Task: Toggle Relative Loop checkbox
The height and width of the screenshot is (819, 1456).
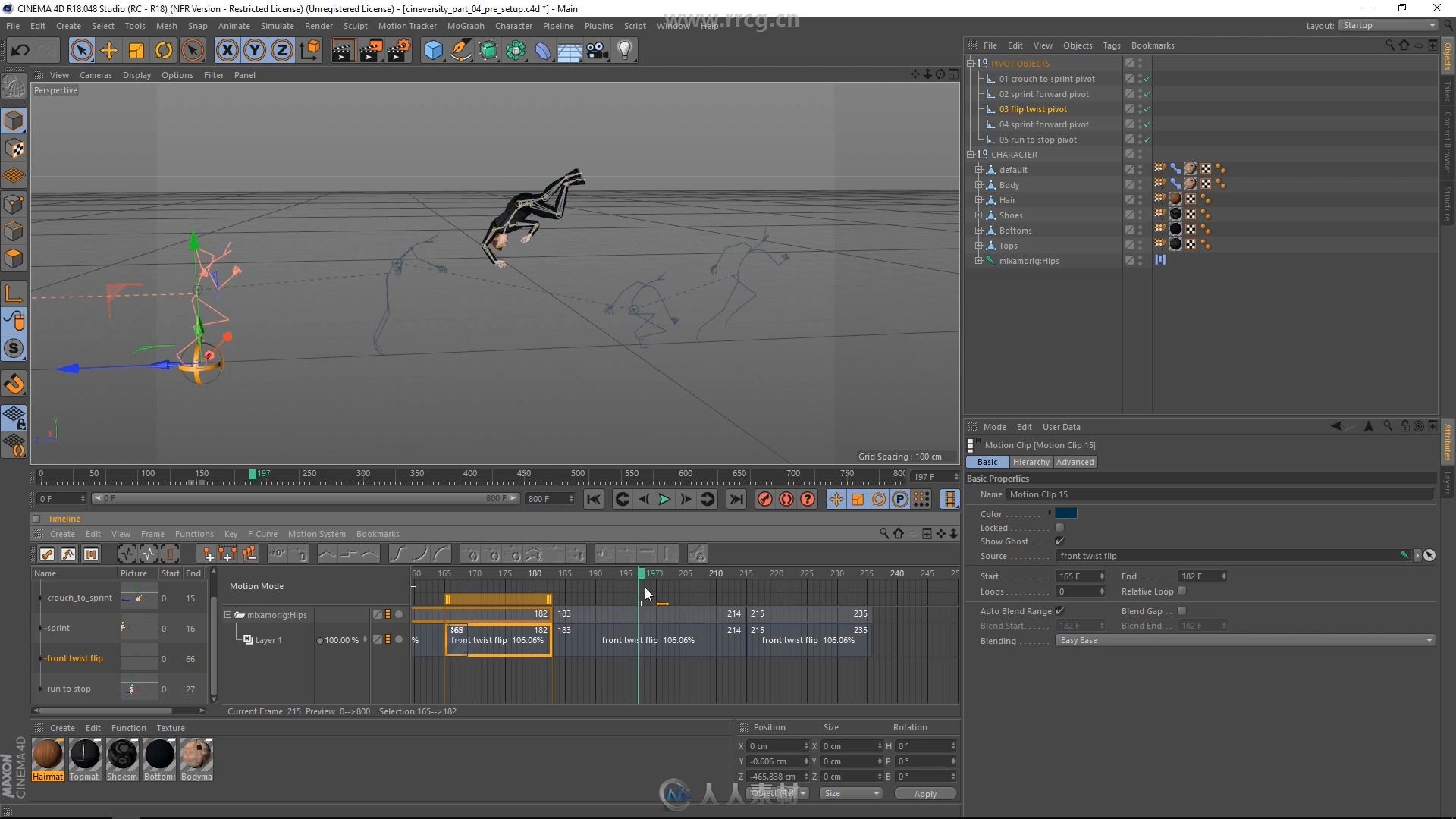Action: pos(1182,591)
